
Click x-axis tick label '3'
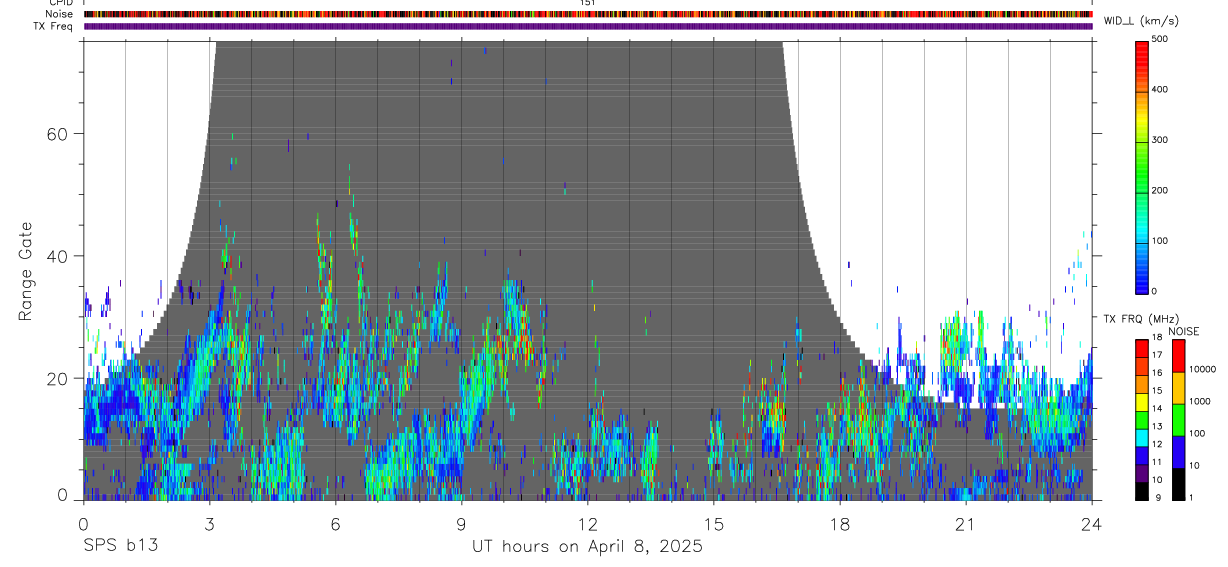[x=209, y=524]
